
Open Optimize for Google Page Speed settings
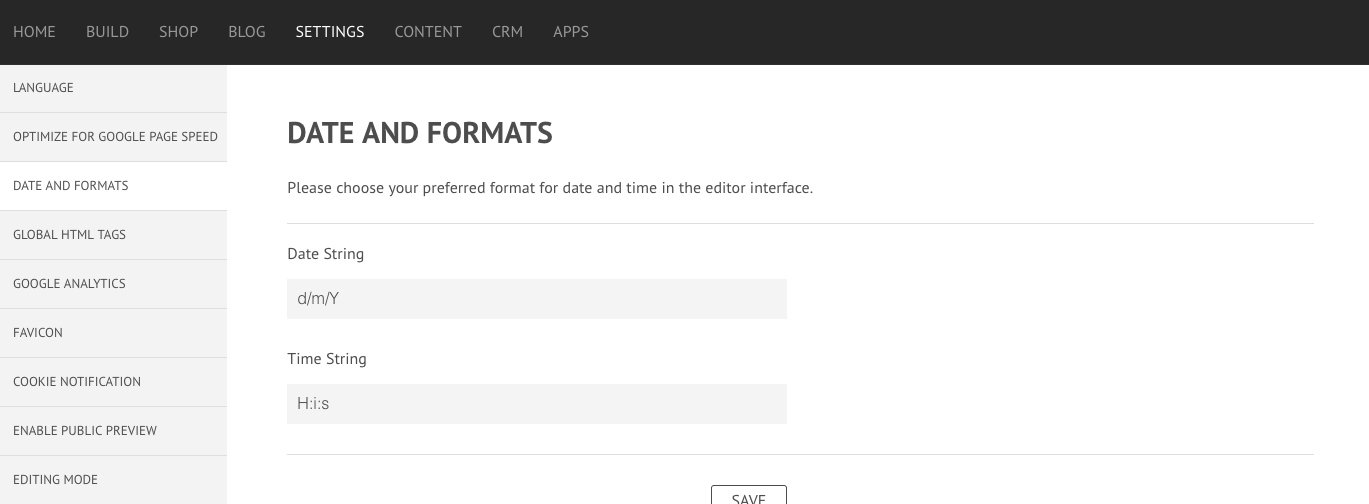click(113, 137)
